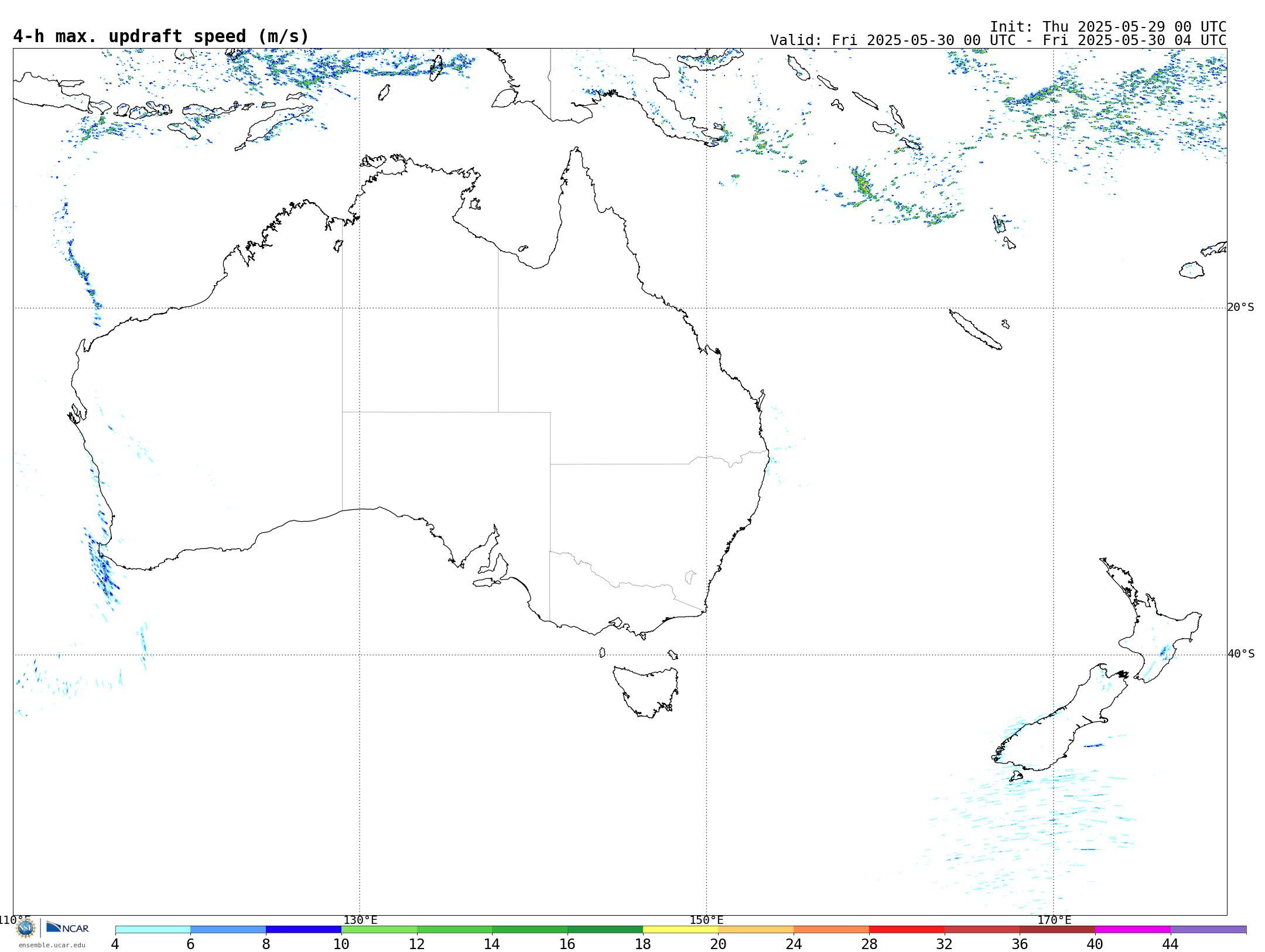Viewport: 1265px width, 952px height.
Task: Click the green 14-16 colorbar swatch
Action: (x=530, y=930)
